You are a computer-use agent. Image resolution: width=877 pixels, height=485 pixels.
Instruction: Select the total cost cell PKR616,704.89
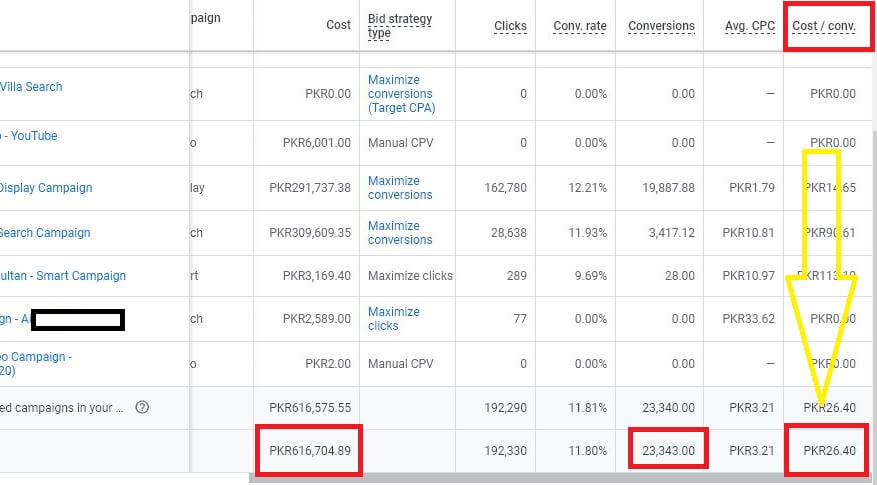tap(309, 451)
